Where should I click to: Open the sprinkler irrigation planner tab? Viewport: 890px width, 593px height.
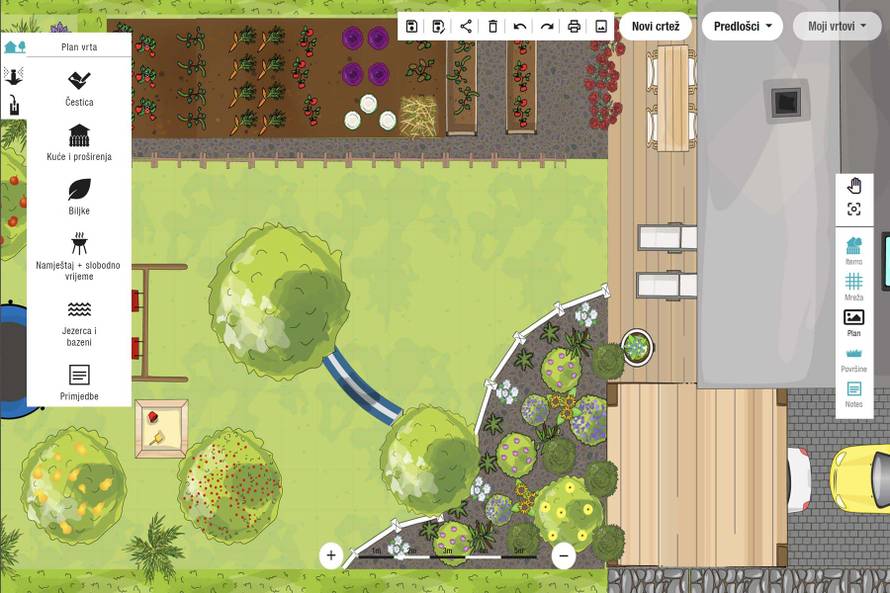pos(14,76)
